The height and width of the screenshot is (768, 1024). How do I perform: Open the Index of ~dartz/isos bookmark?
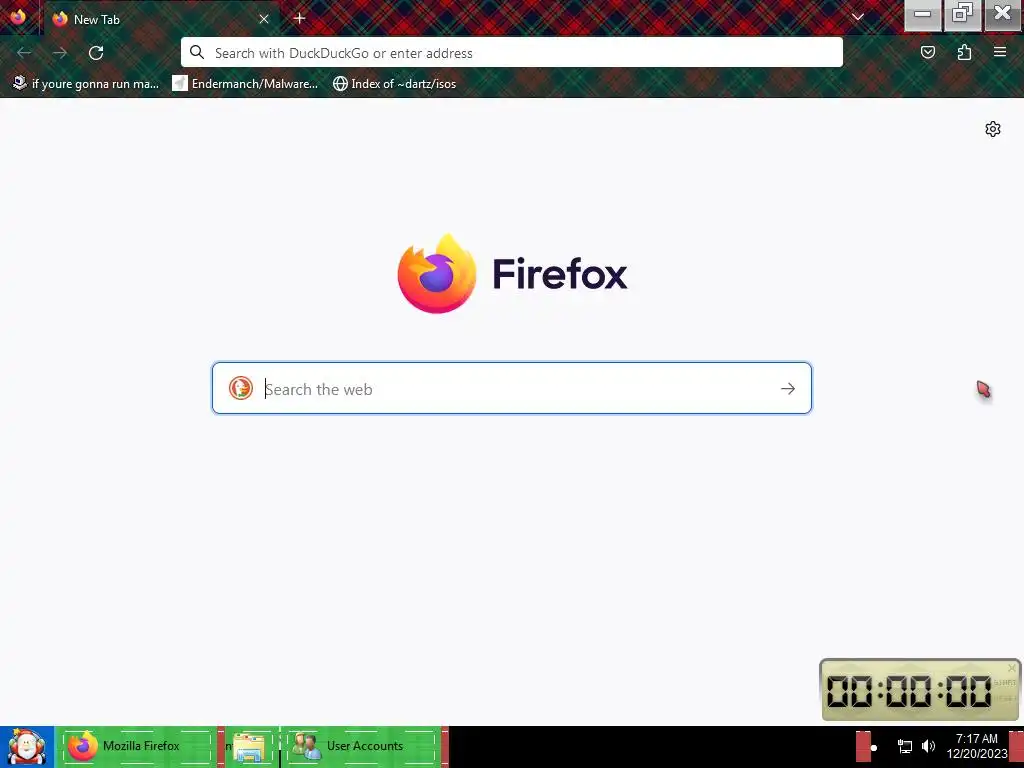394,84
